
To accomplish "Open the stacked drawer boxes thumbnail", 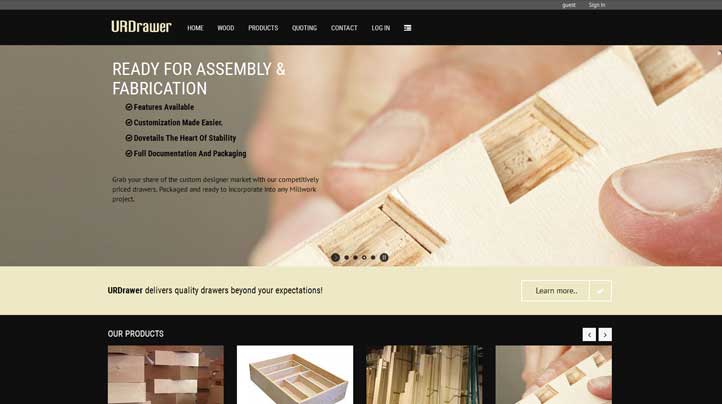I will [x=166, y=375].
